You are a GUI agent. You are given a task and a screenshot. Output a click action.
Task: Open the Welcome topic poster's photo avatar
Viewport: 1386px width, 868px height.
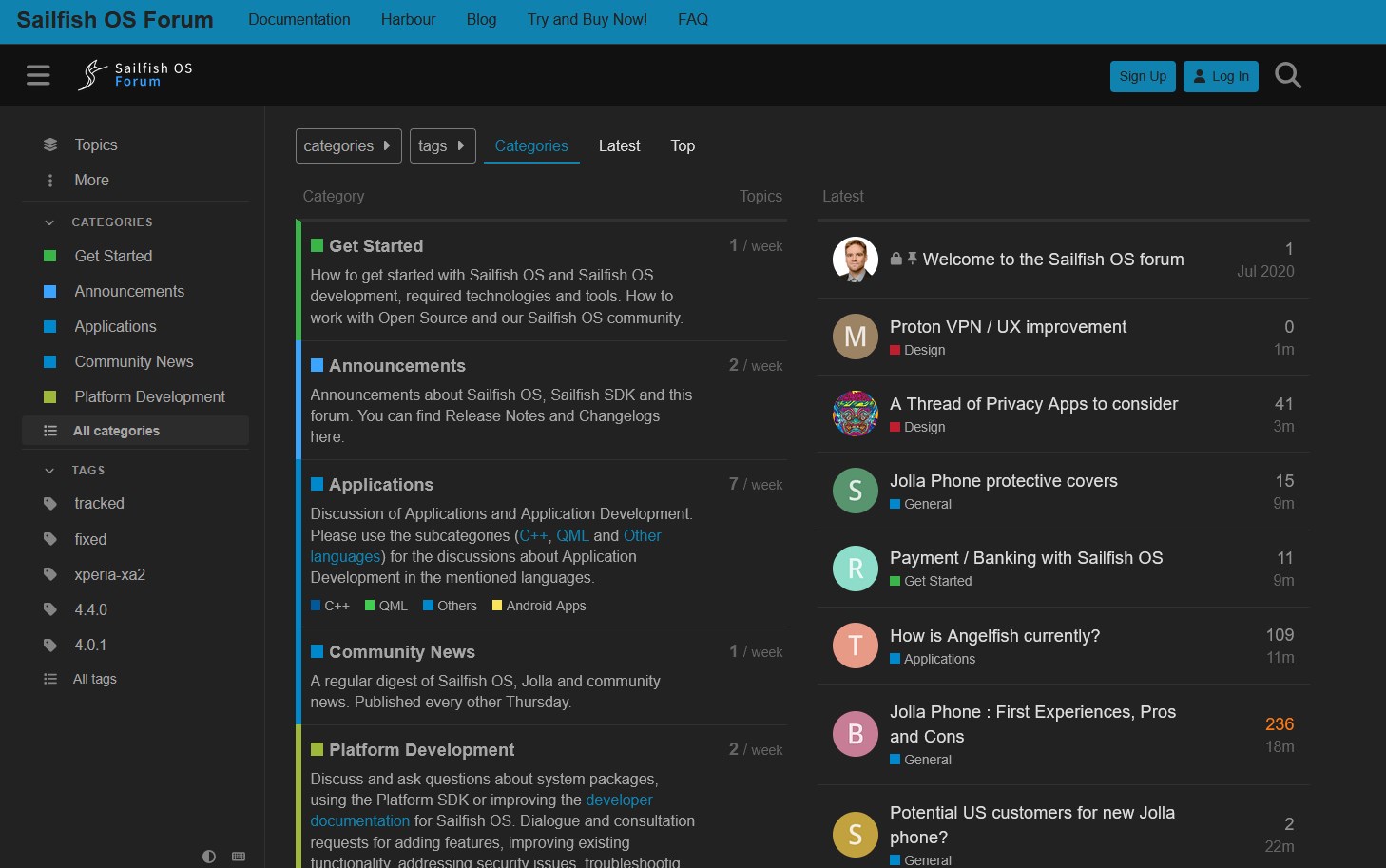coord(856,260)
